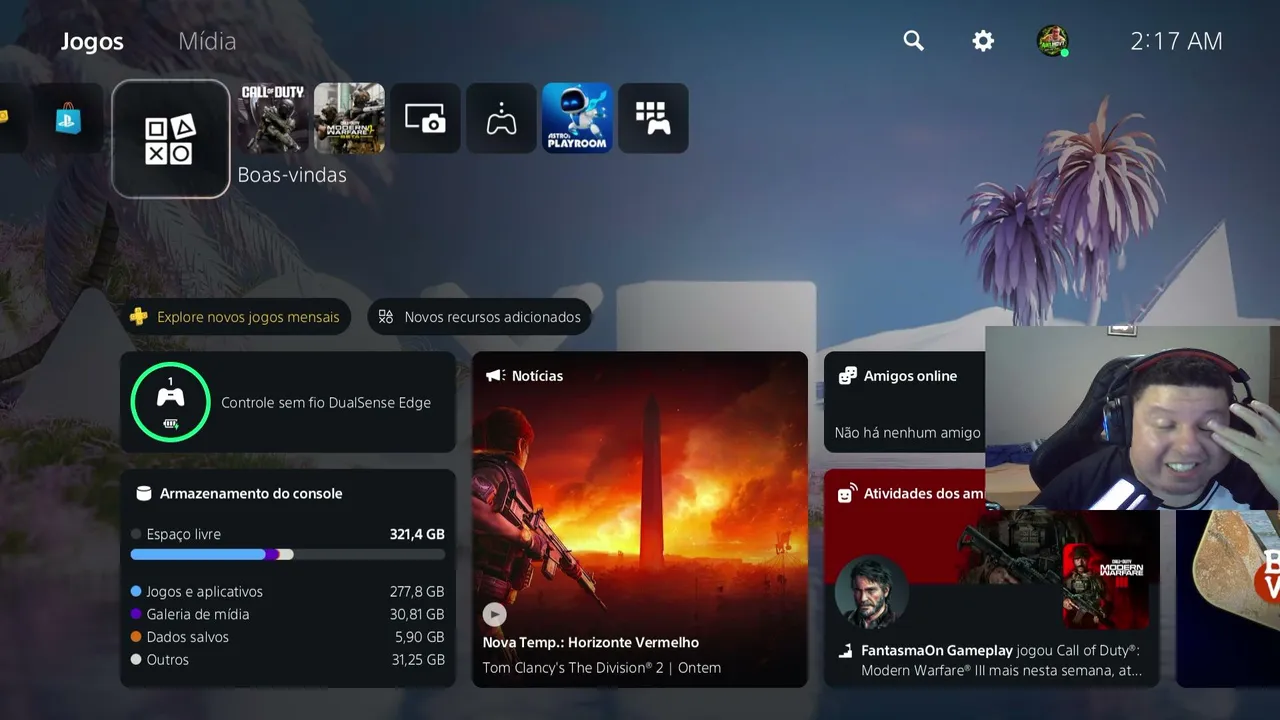Open Search magnifying glass
1280x720 pixels.
click(913, 41)
